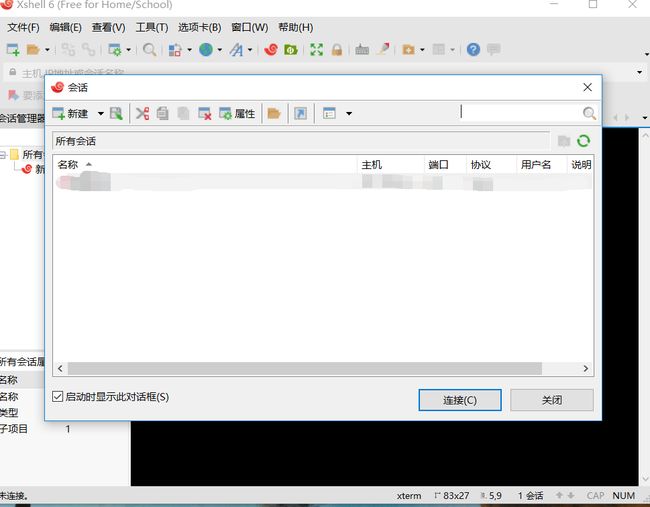650x507 pixels.
Task: Open the 编辑(E) menu
Action: pos(65,27)
